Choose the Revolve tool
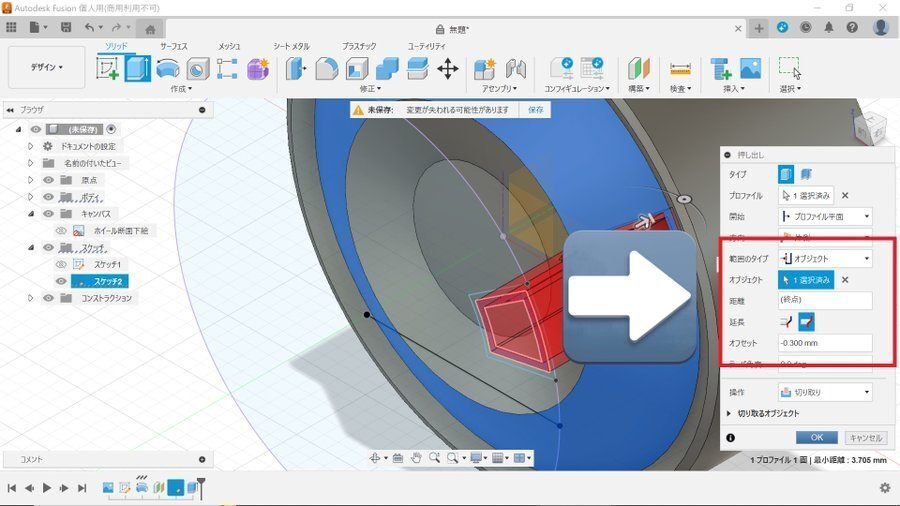The height and width of the screenshot is (506, 900). [168, 69]
